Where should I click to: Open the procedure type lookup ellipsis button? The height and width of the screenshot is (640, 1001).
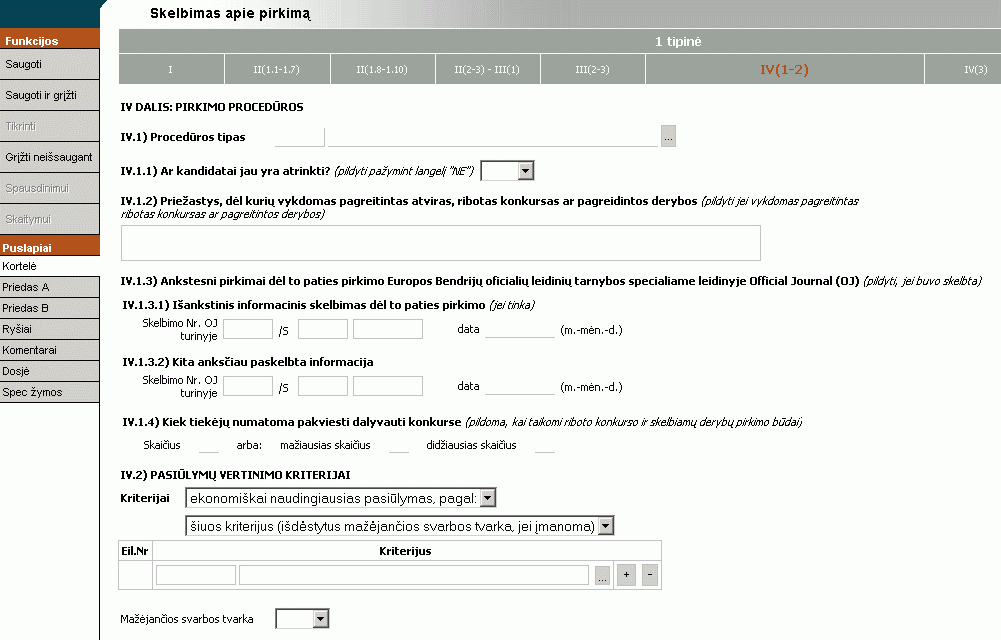coord(668,137)
